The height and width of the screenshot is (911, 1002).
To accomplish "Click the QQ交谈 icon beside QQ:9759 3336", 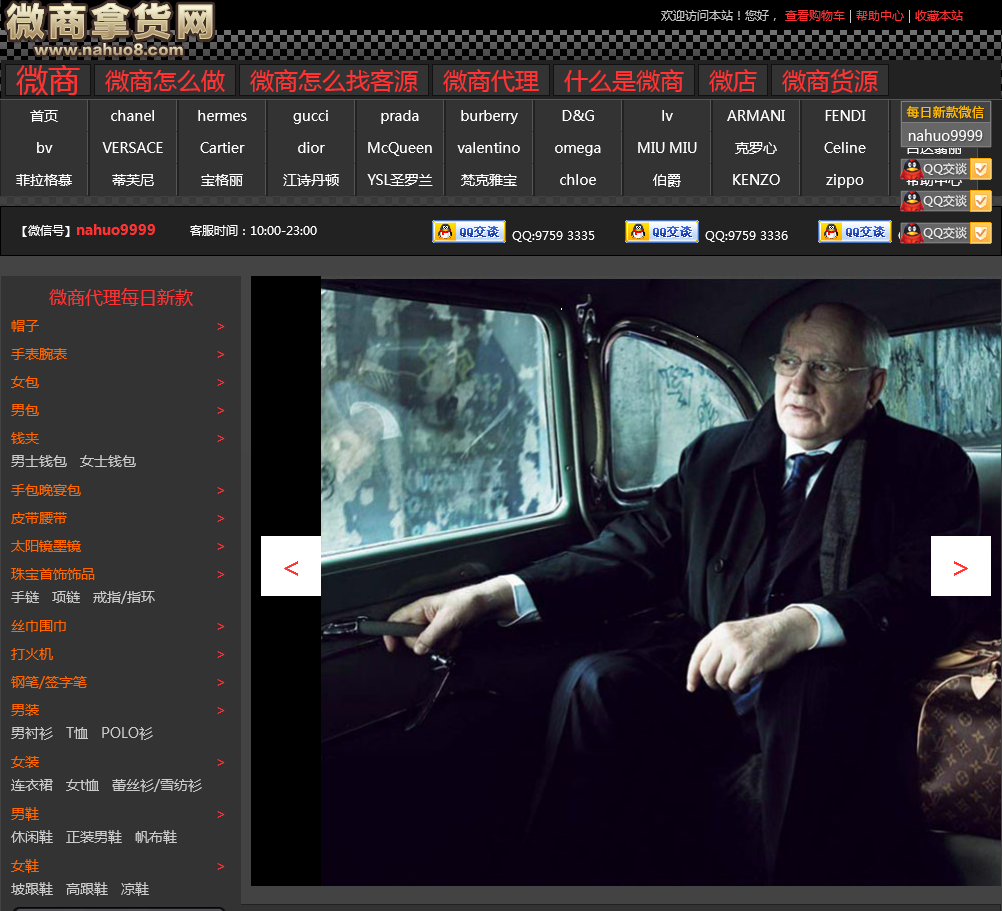I will (662, 231).
